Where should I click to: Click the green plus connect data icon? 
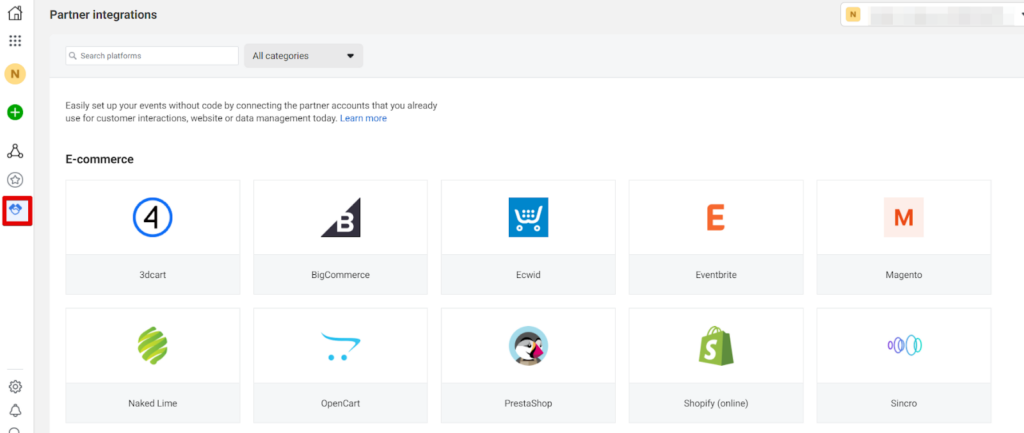(x=15, y=112)
